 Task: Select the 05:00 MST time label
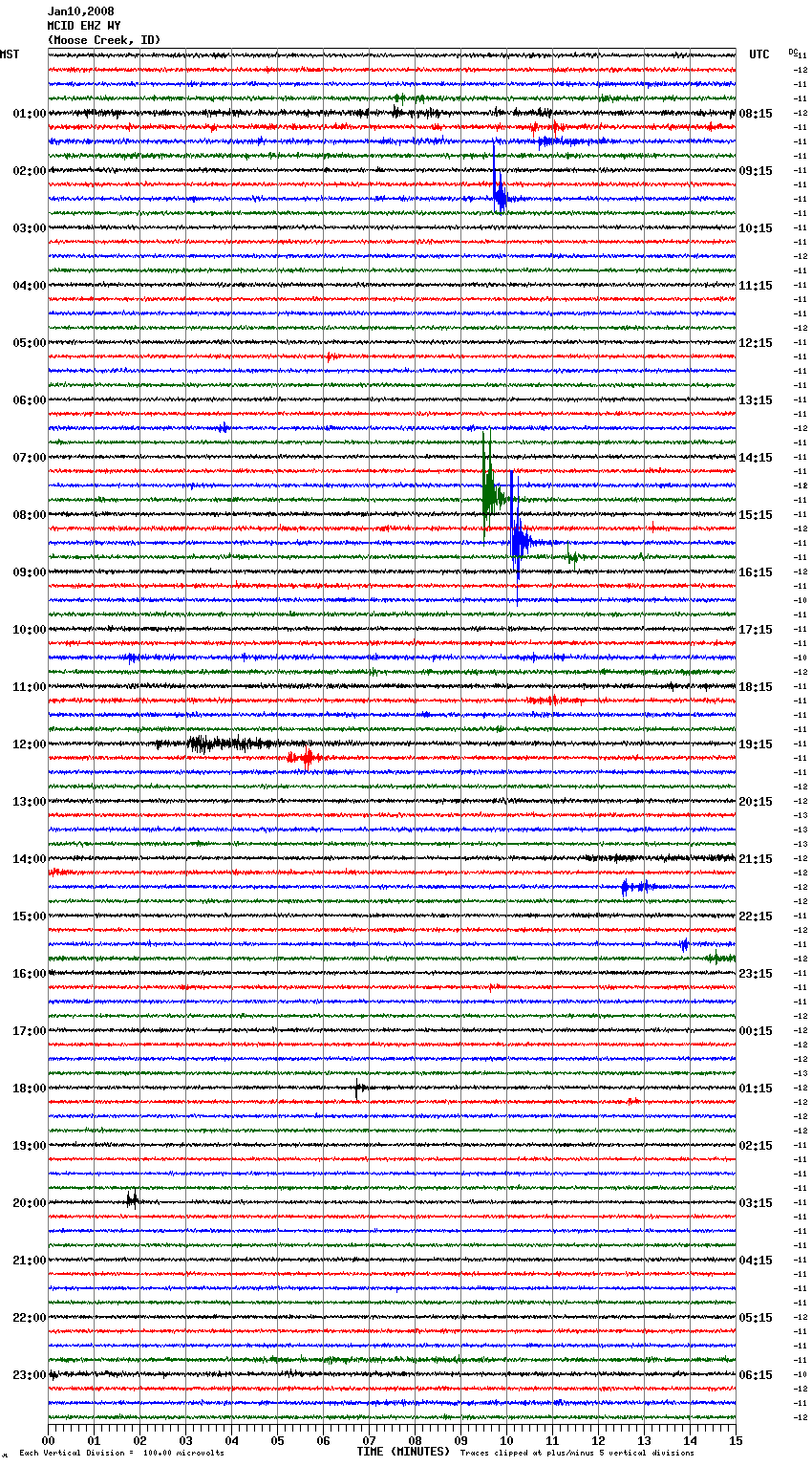(x=29, y=343)
